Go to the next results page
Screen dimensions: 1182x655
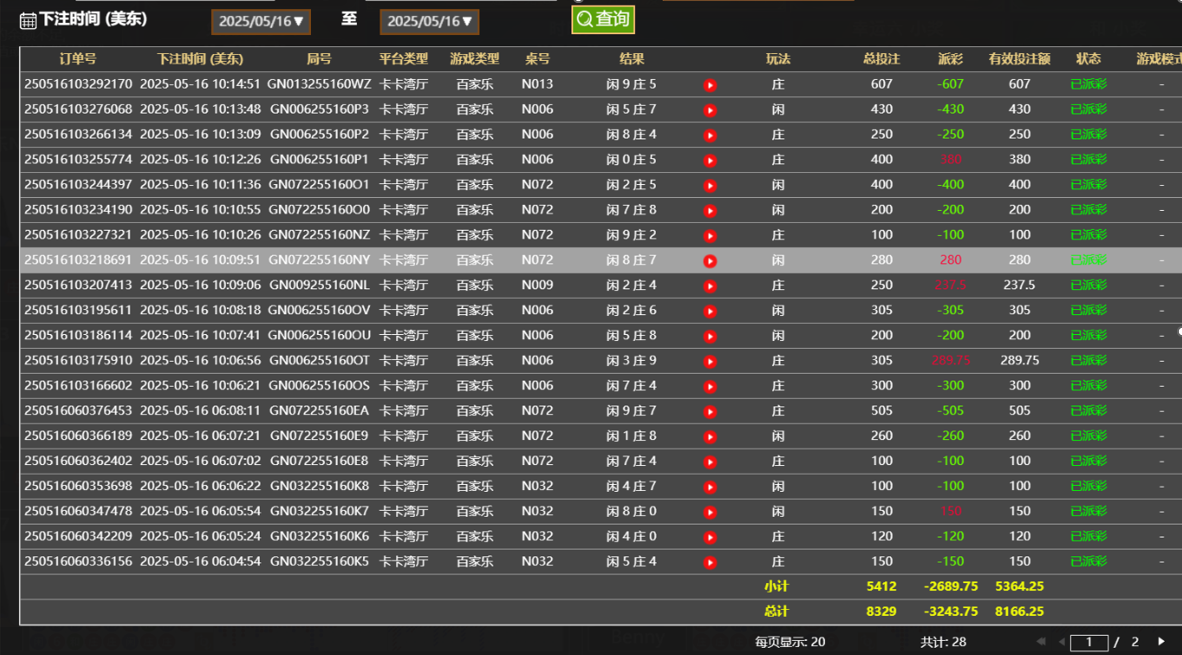pyautogui.click(x=1161, y=642)
